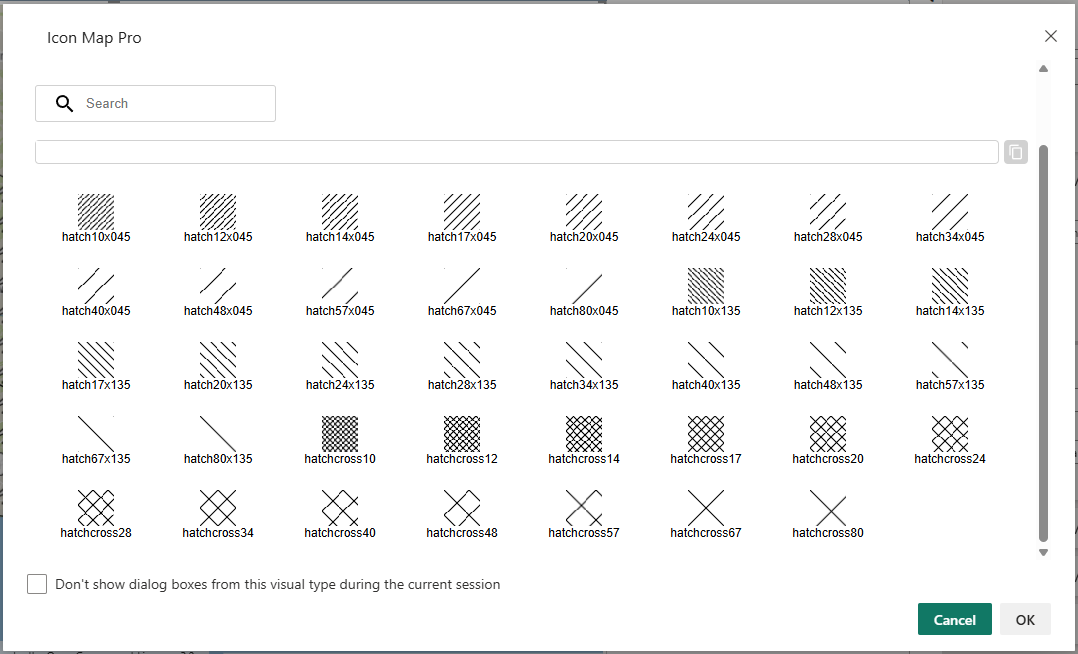Choose the hatch20x045 hatch pattern
The width and height of the screenshot is (1078, 654).
pyautogui.click(x=584, y=212)
